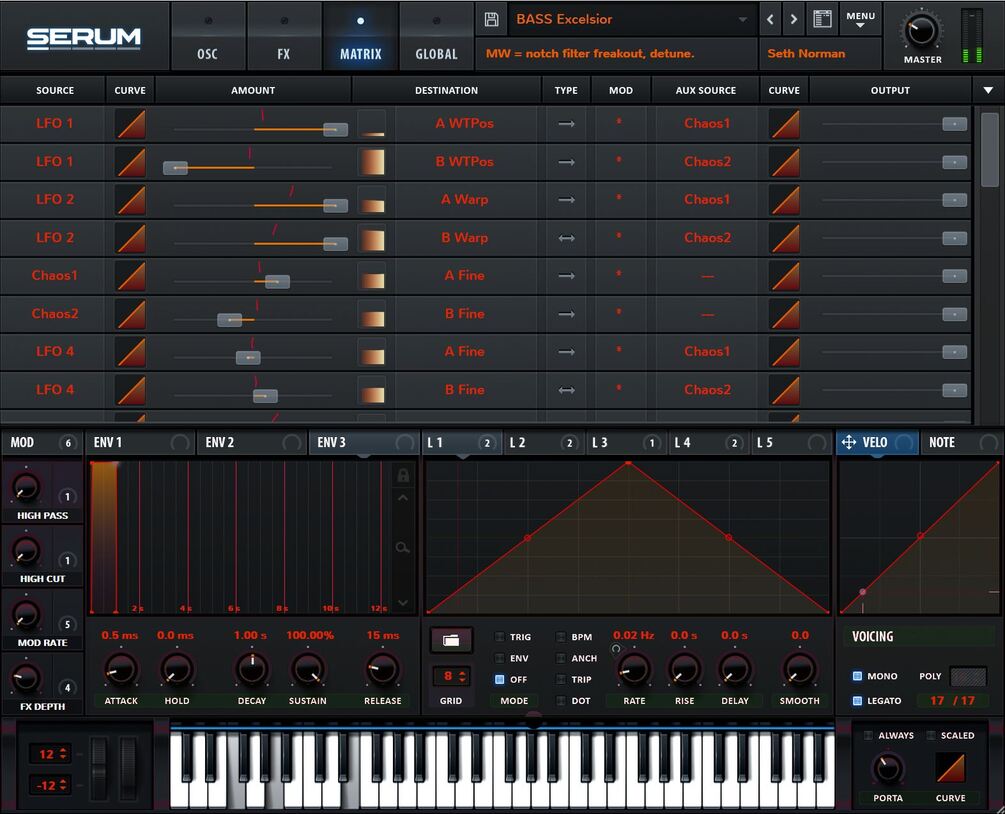The width and height of the screenshot is (1005, 814).
Task: Enable portamento ALWAYS checkbox
Action: coord(868,735)
